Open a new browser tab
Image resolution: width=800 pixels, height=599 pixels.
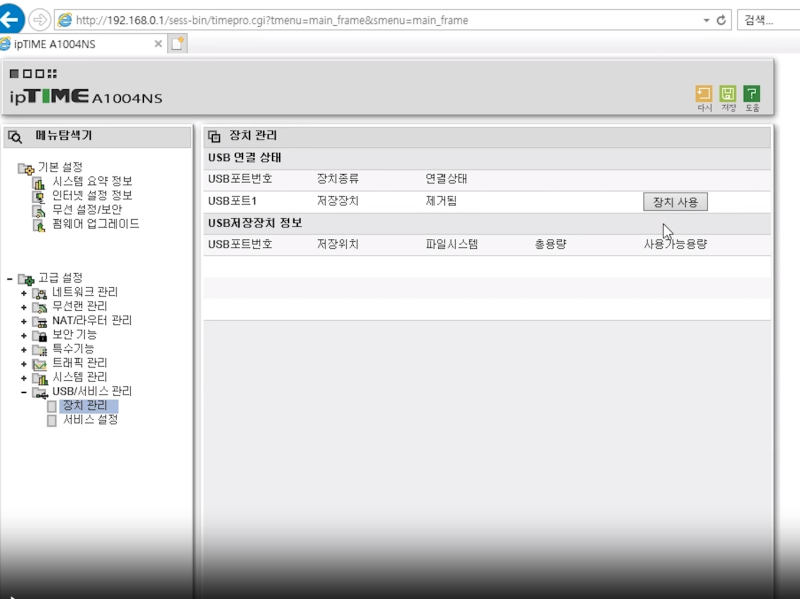pos(176,44)
